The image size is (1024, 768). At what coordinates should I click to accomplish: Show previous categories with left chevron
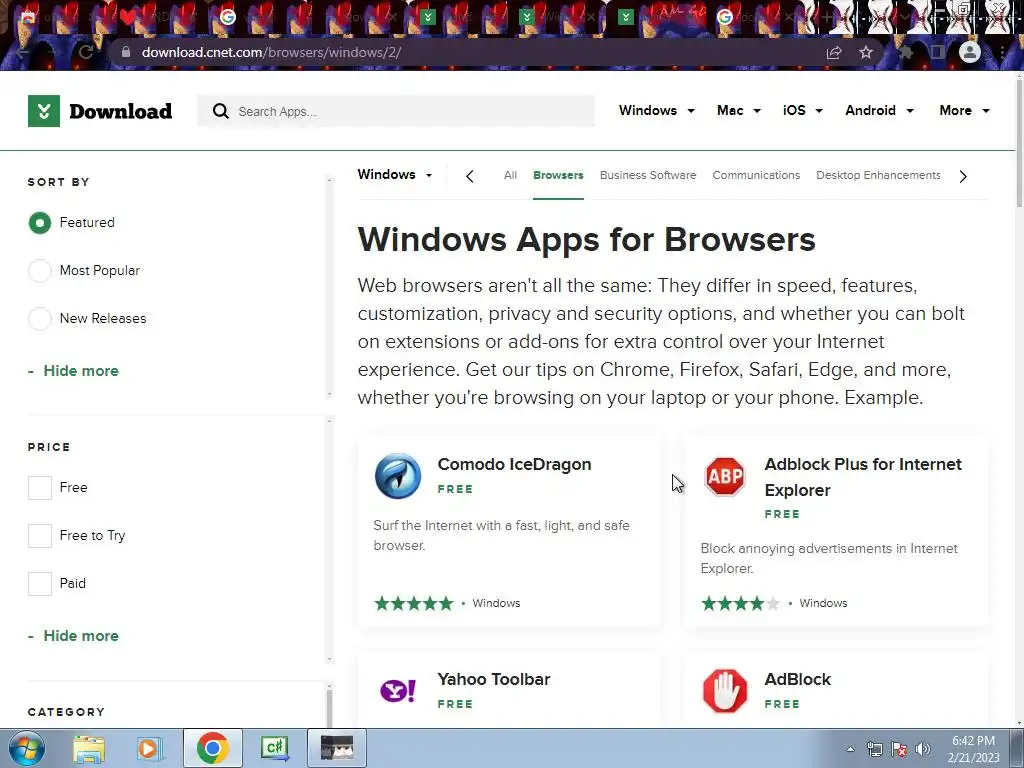tap(470, 176)
